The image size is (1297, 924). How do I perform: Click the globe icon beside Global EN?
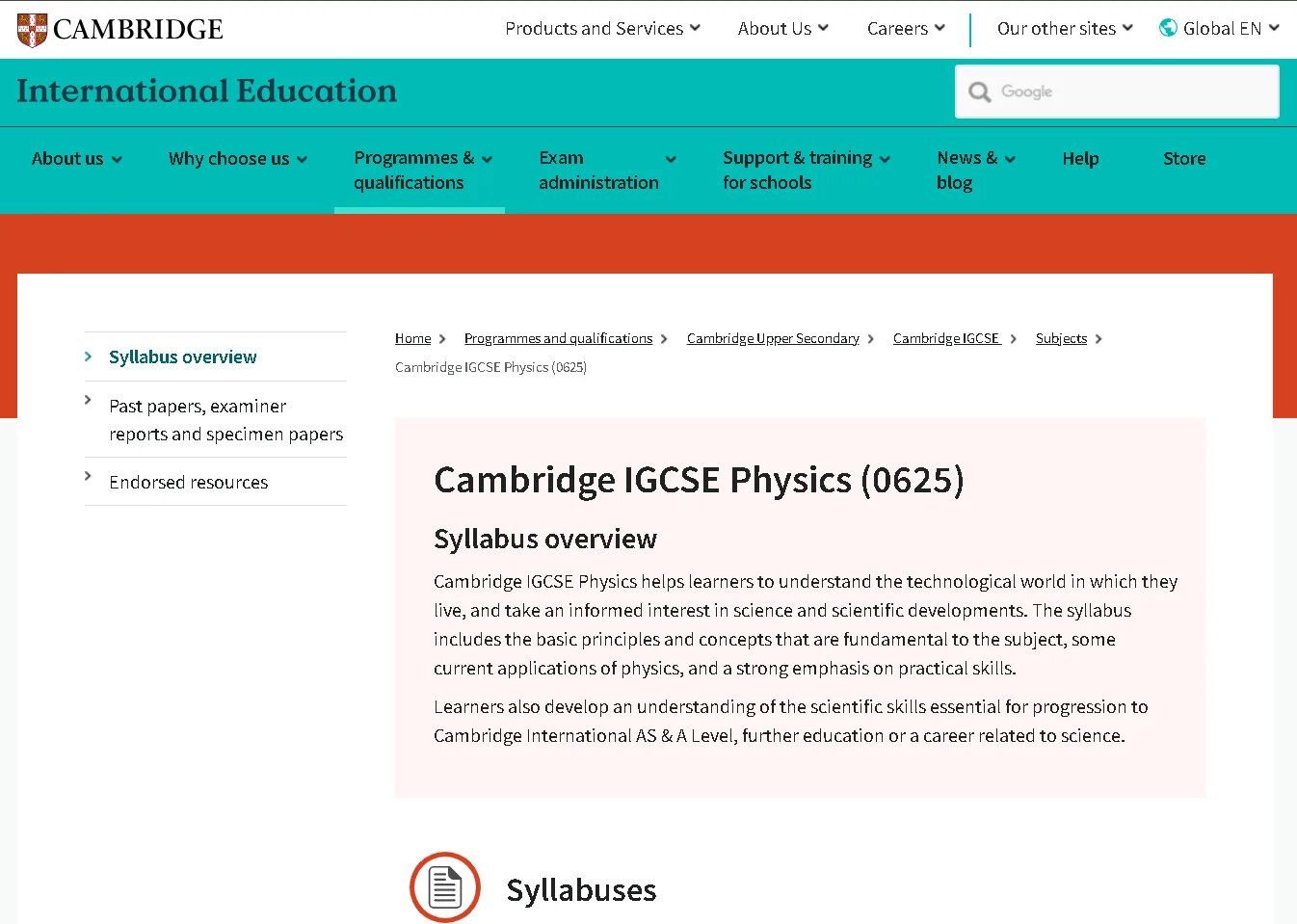pos(1167,28)
